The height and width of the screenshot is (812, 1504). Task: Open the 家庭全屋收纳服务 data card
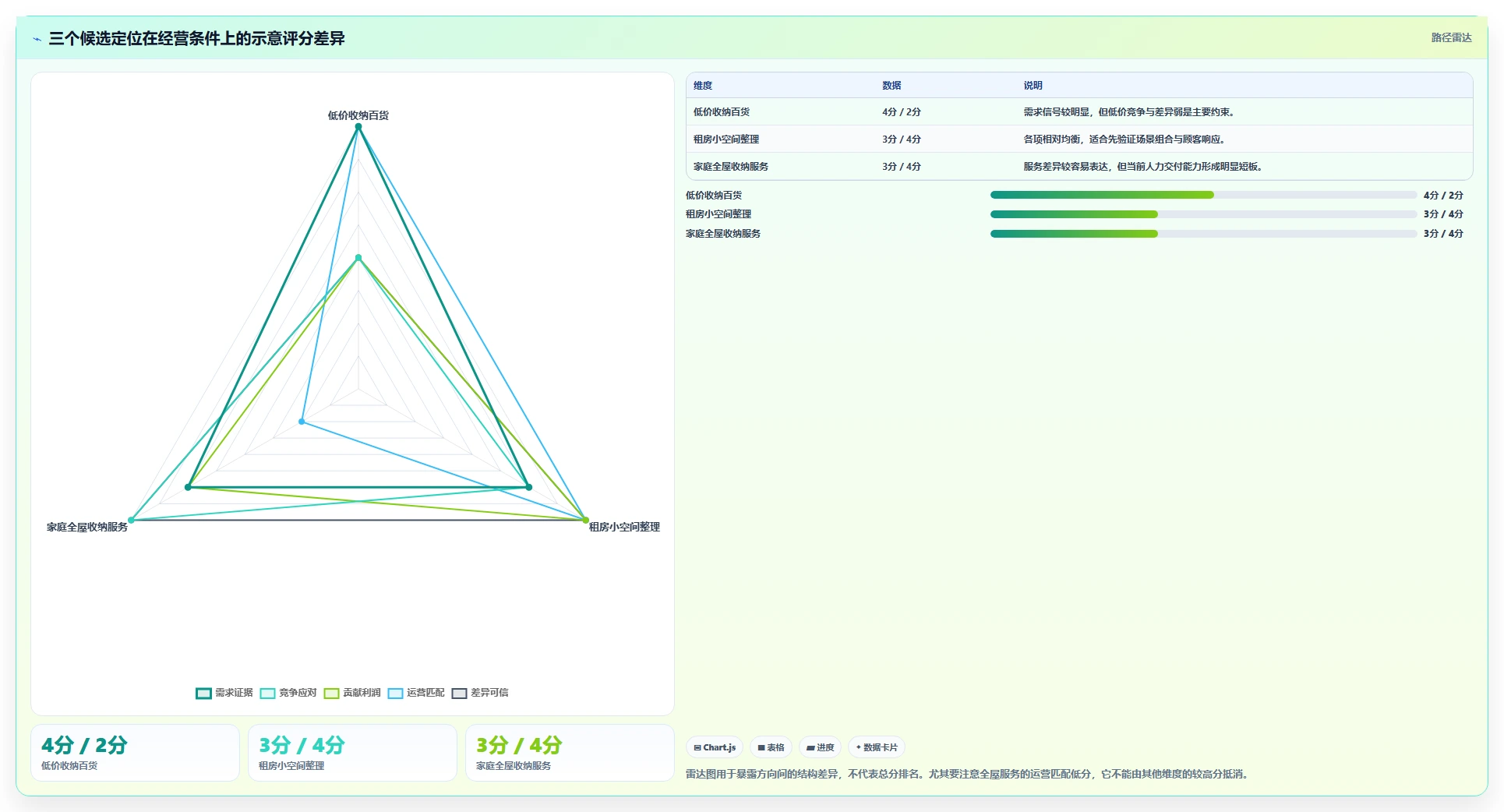[570, 753]
